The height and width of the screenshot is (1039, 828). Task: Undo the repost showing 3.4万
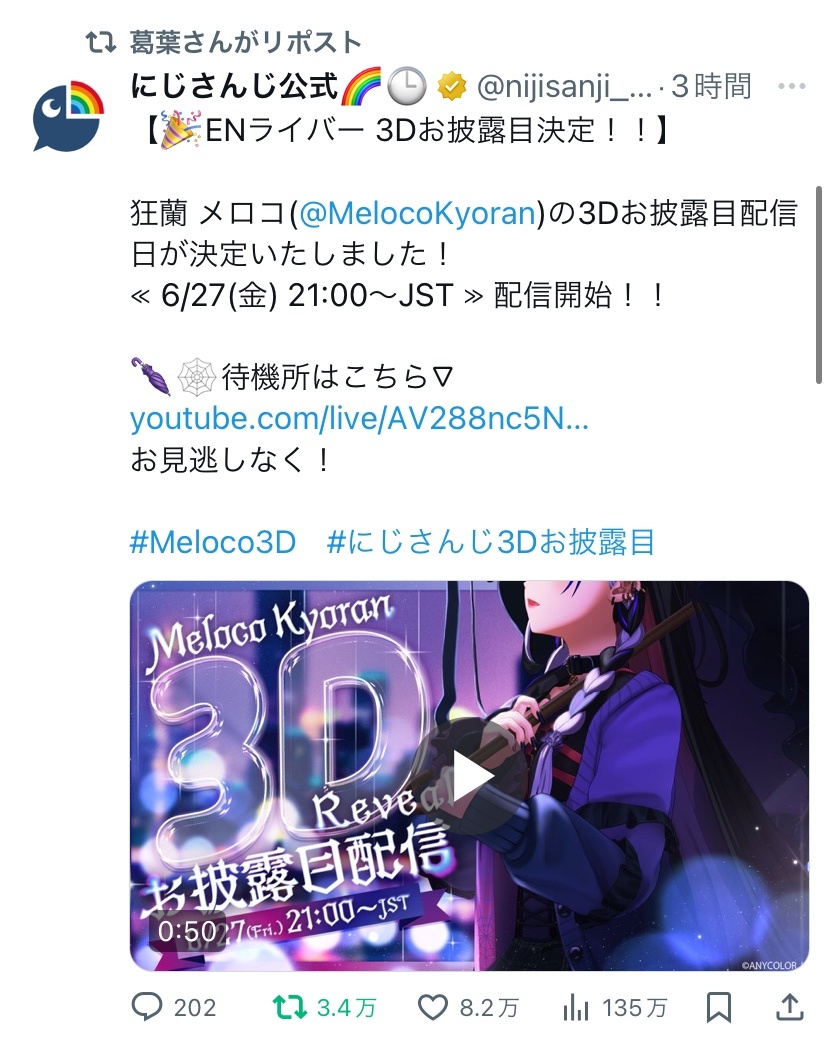click(x=290, y=1007)
